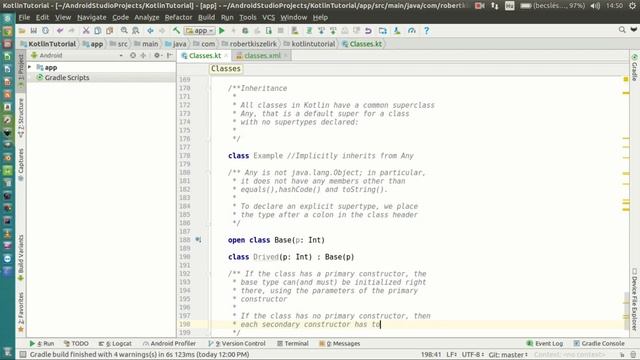Open the Event Log
Viewport: 640px width, 360px height.
pyautogui.click(x=545, y=344)
